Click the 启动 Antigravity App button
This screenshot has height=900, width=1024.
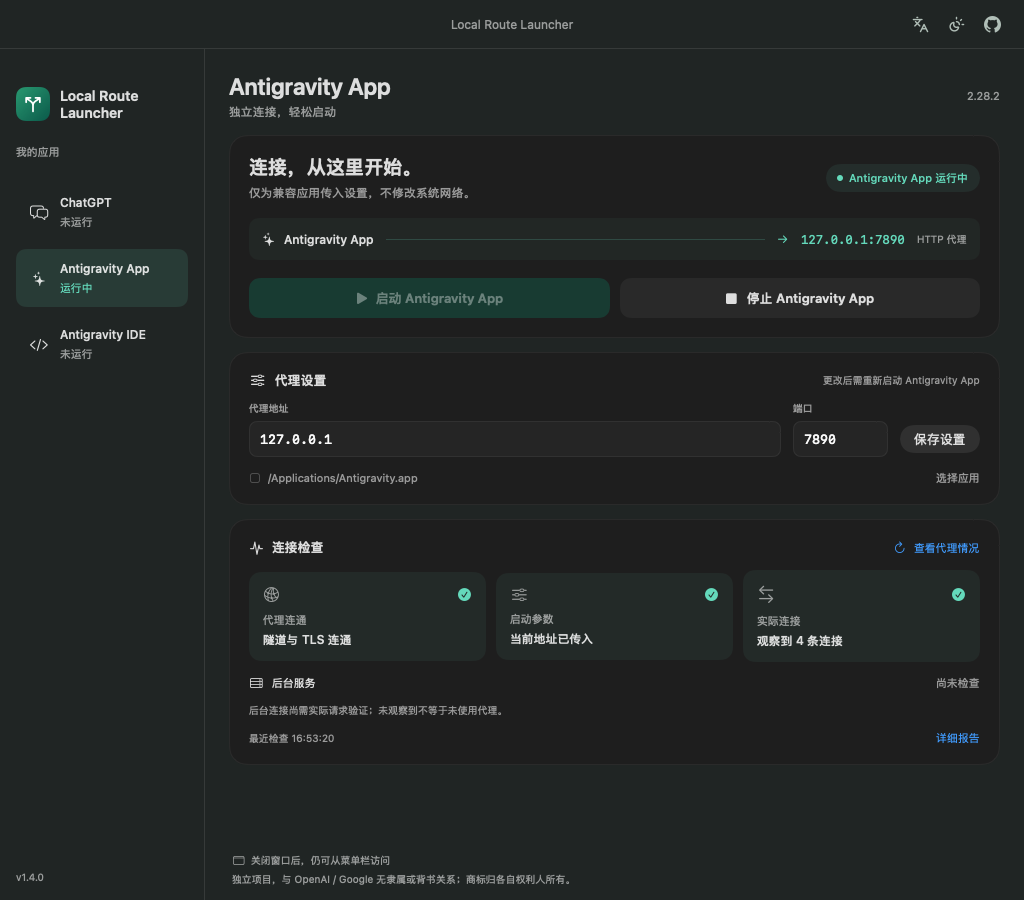[429, 298]
